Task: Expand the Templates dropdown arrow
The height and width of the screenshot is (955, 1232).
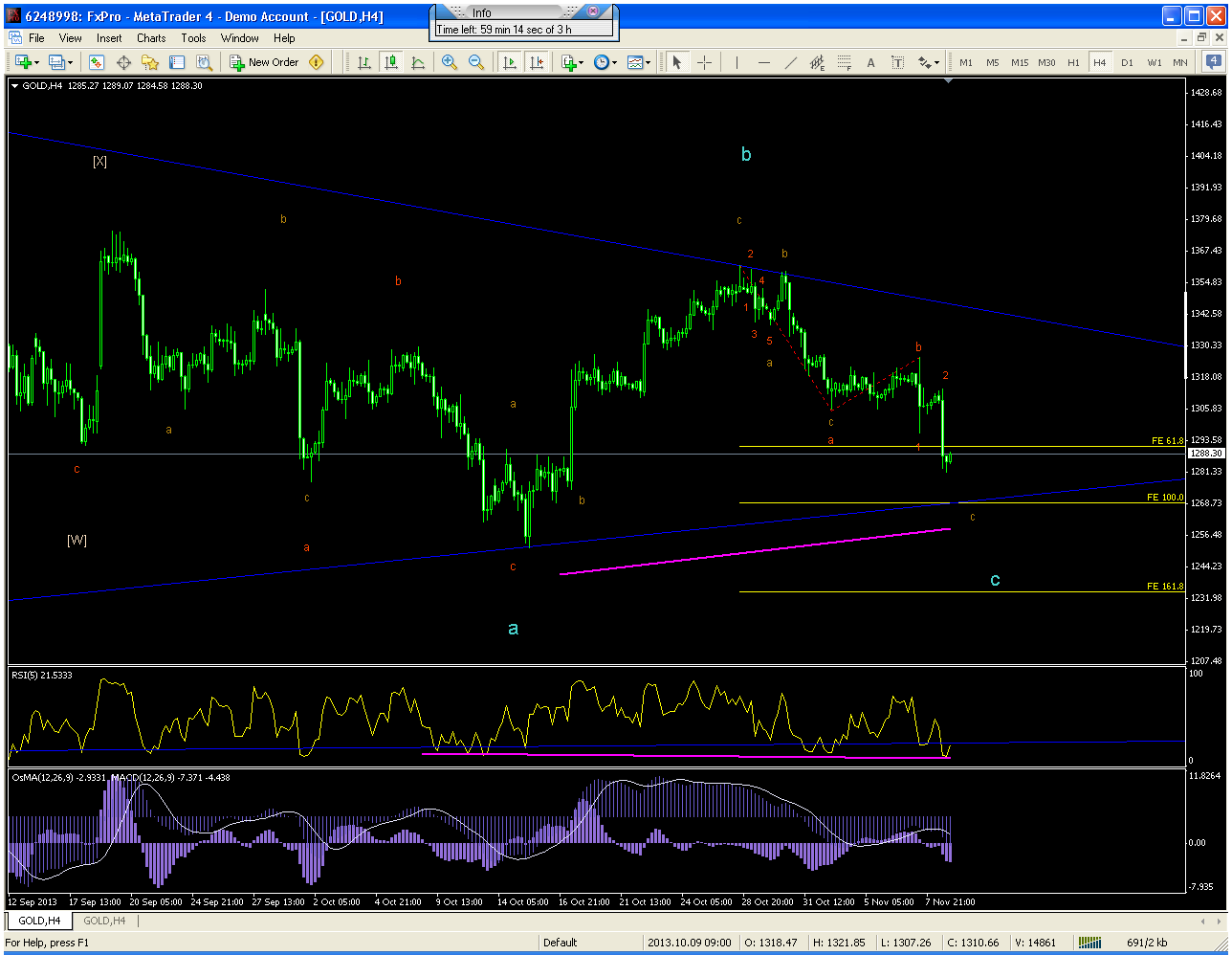Action: (x=648, y=62)
